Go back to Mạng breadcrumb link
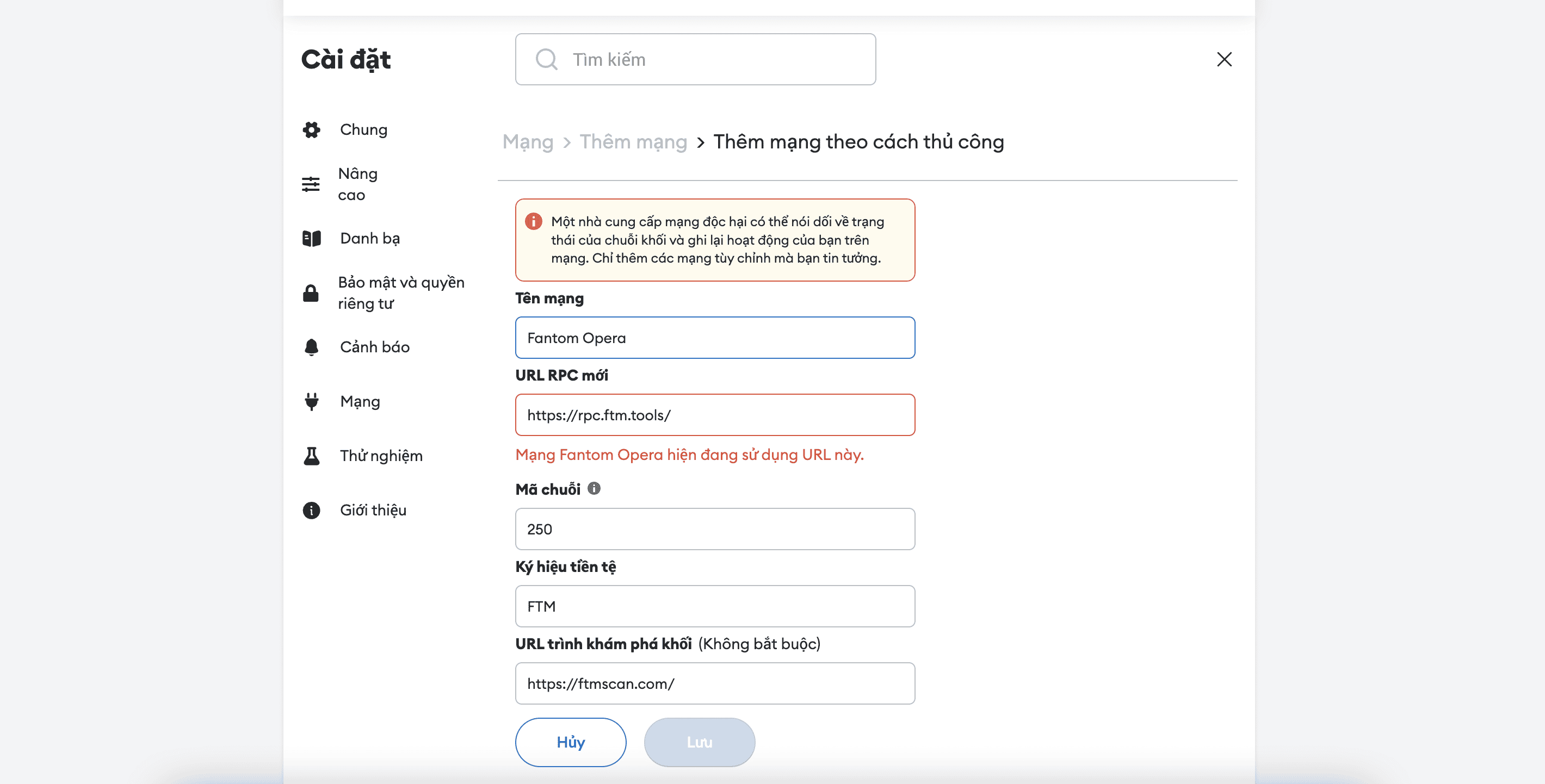Screen dimensions: 1545x784 pos(528,142)
